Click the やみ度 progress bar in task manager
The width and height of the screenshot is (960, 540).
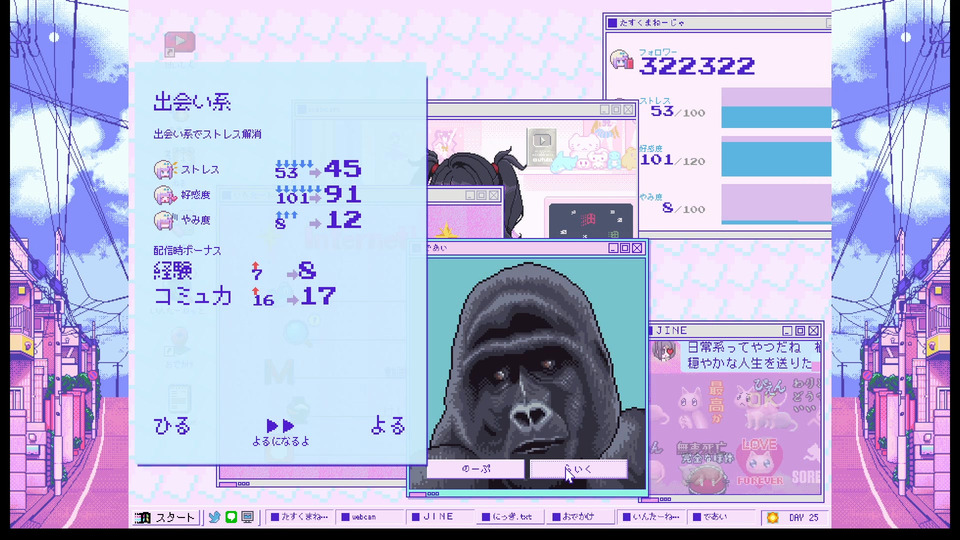(x=776, y=204)
